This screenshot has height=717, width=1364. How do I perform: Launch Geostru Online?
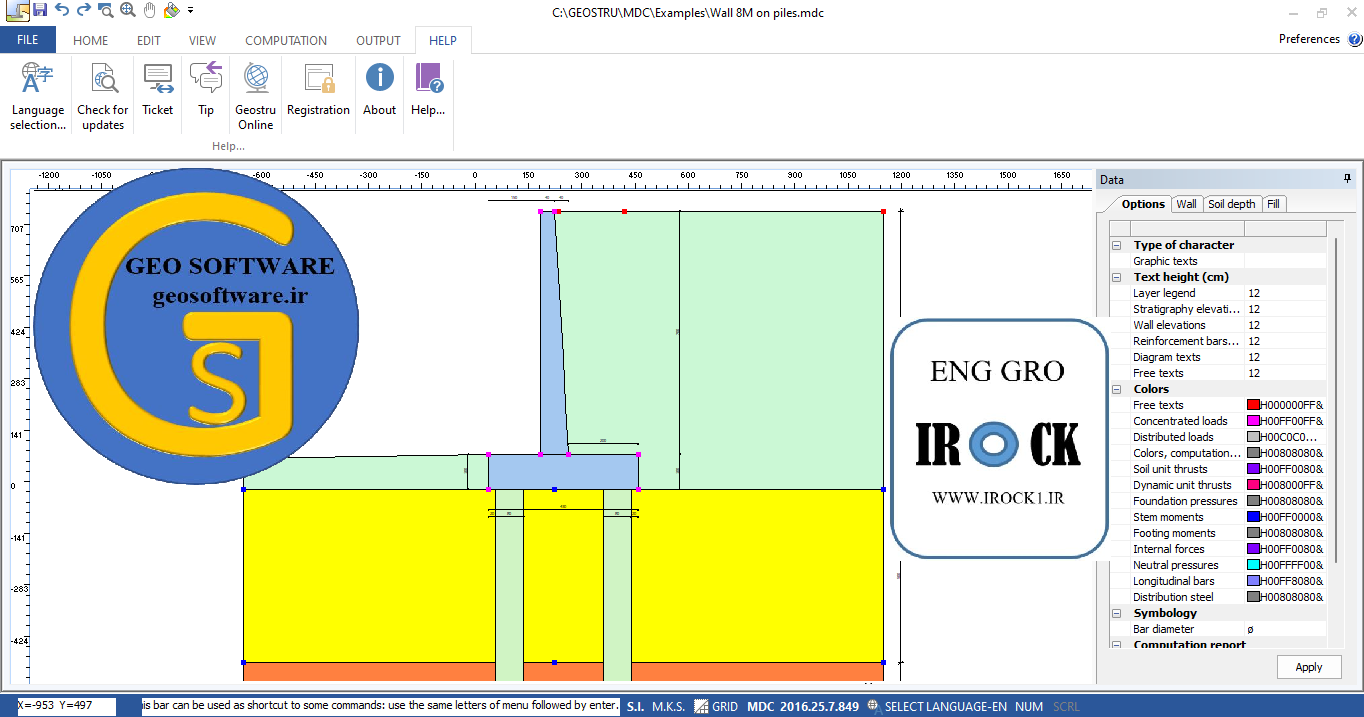coord(255,95)
